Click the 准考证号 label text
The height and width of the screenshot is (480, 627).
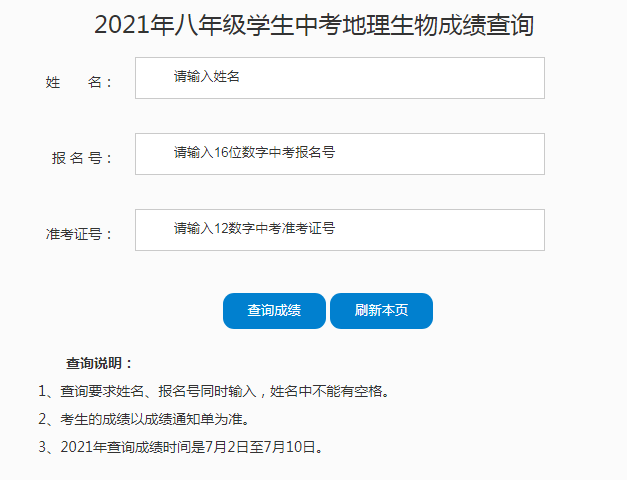(x=79, y=235)
